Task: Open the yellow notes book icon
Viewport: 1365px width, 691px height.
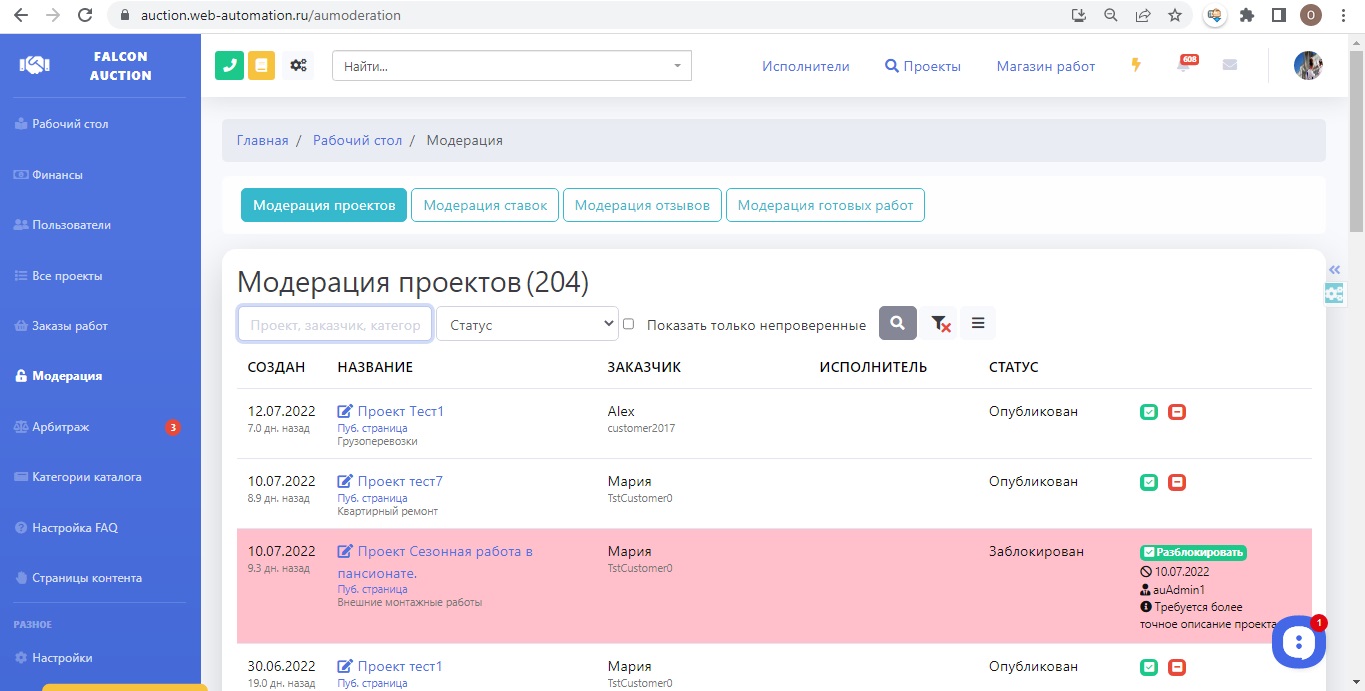Action: 261,66
